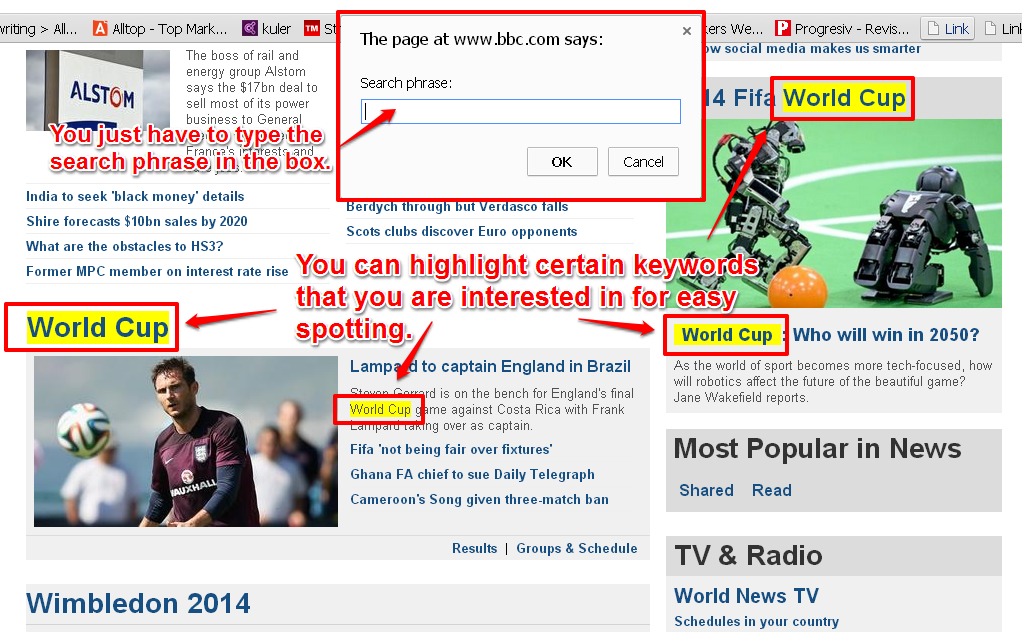The image size is (1022, 632).
Task: Open Ghana FA chief to sue Daily Telegraph
Action: [x=473, y=474]
